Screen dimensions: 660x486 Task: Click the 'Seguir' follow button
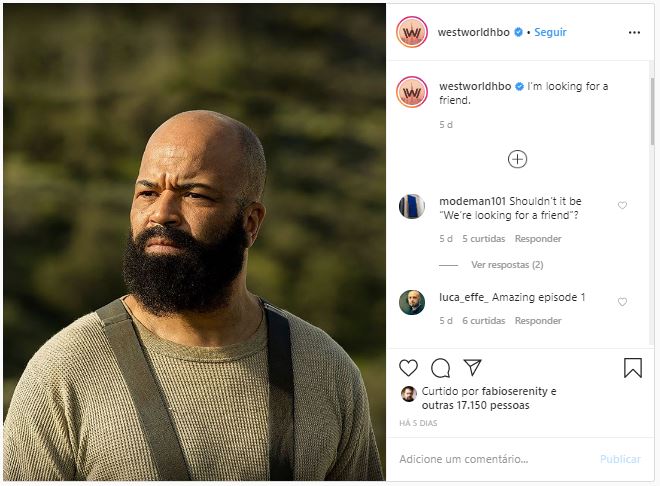click(550, 32)
